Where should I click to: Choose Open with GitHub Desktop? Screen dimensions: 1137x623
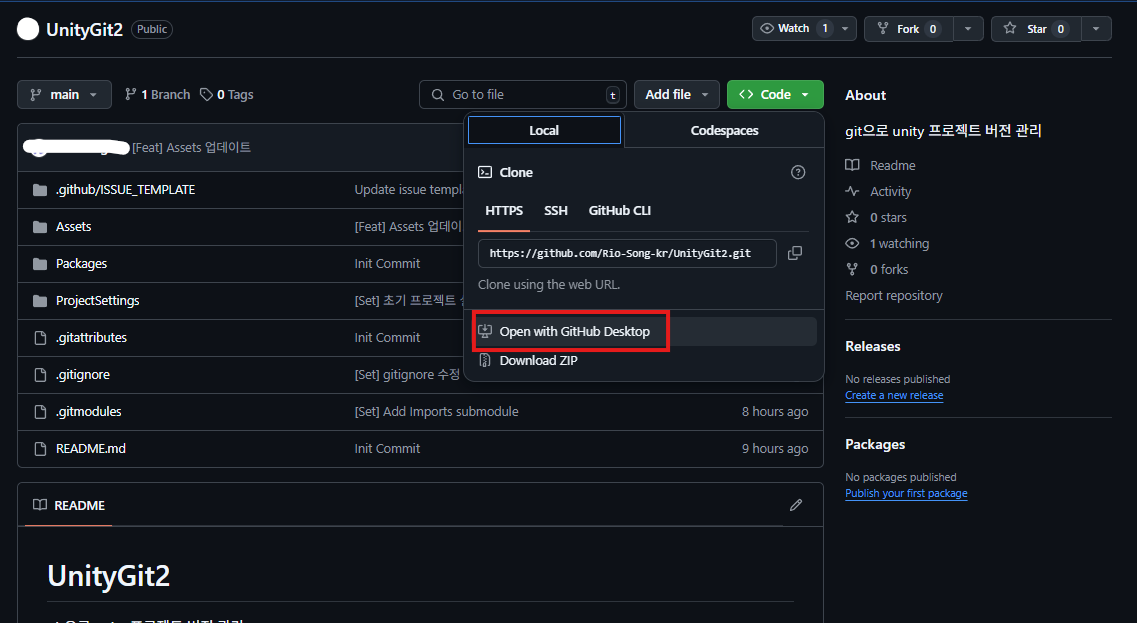[644, 331]
